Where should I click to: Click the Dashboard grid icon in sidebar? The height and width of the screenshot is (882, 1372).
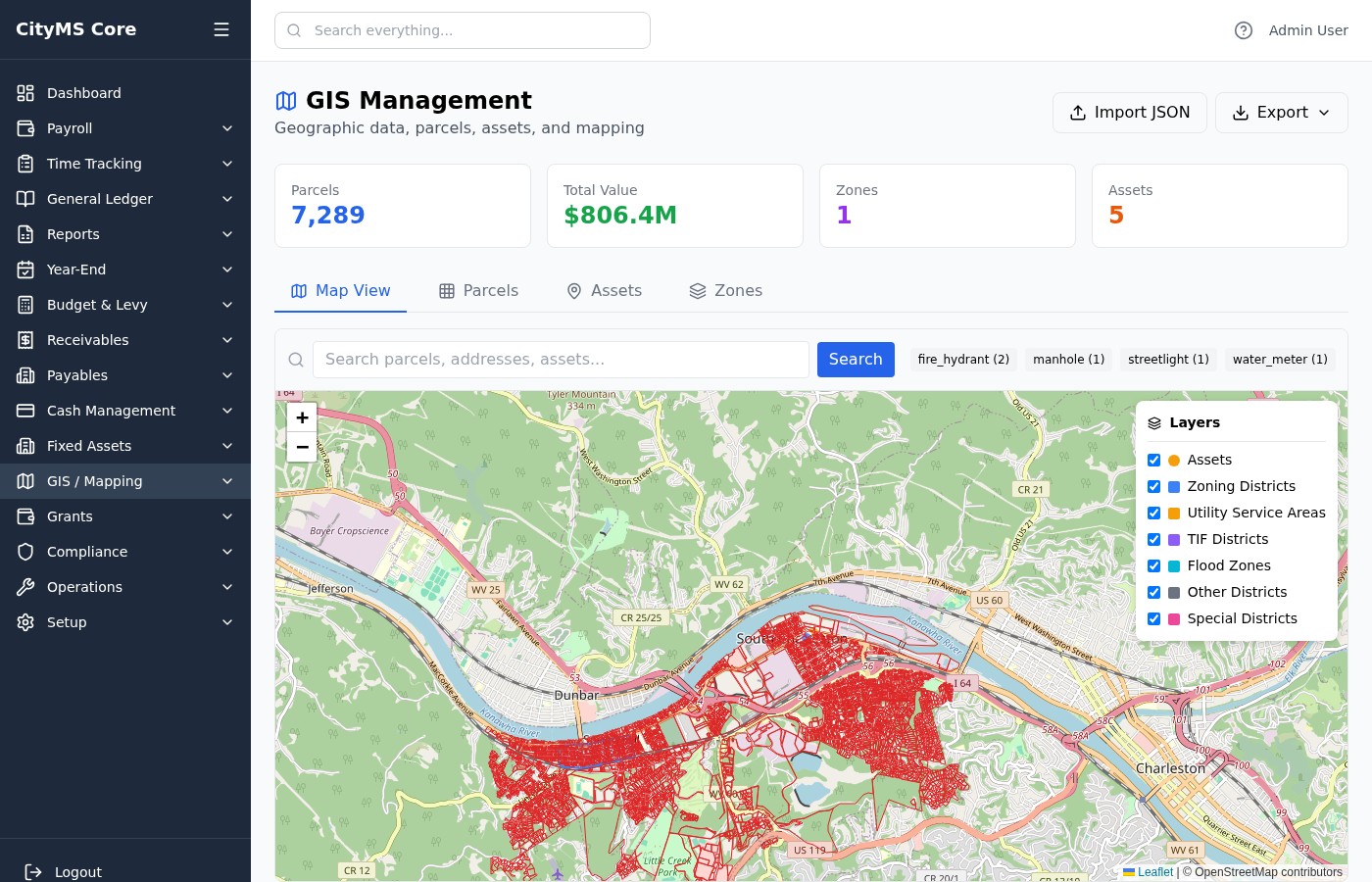(x=24, y=92)
